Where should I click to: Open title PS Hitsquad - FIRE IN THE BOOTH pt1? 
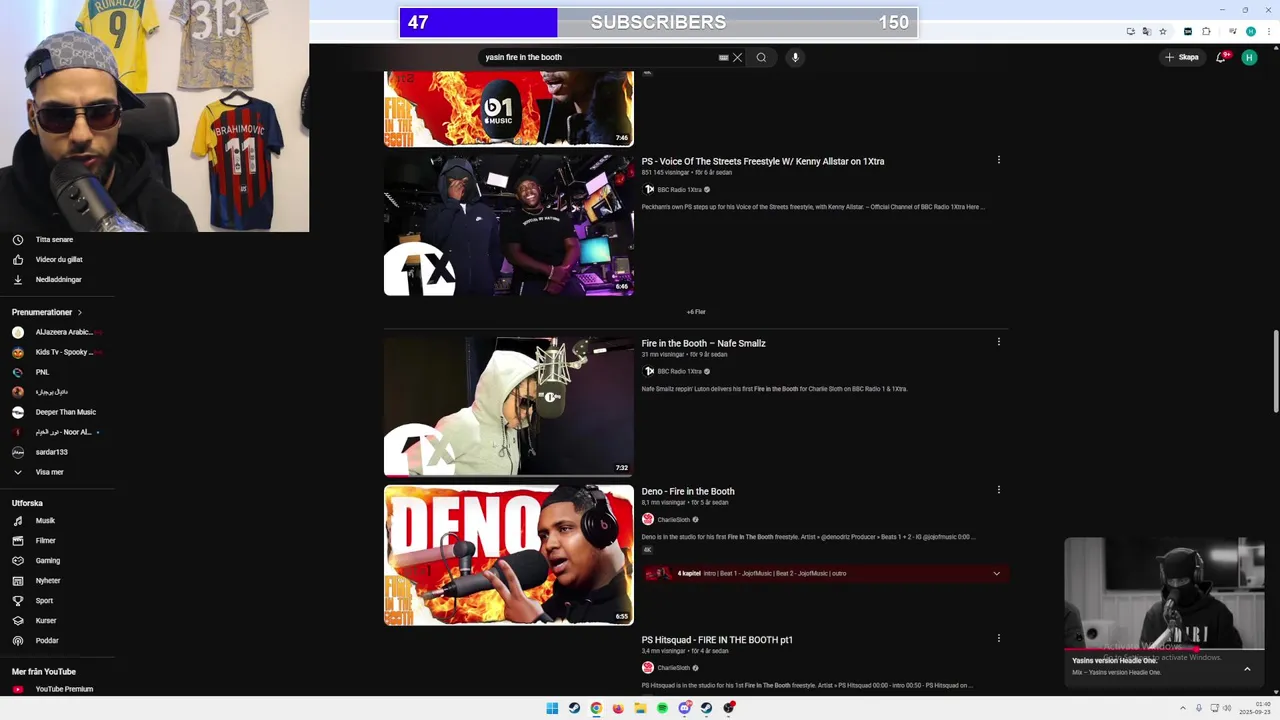pos(717,639)
